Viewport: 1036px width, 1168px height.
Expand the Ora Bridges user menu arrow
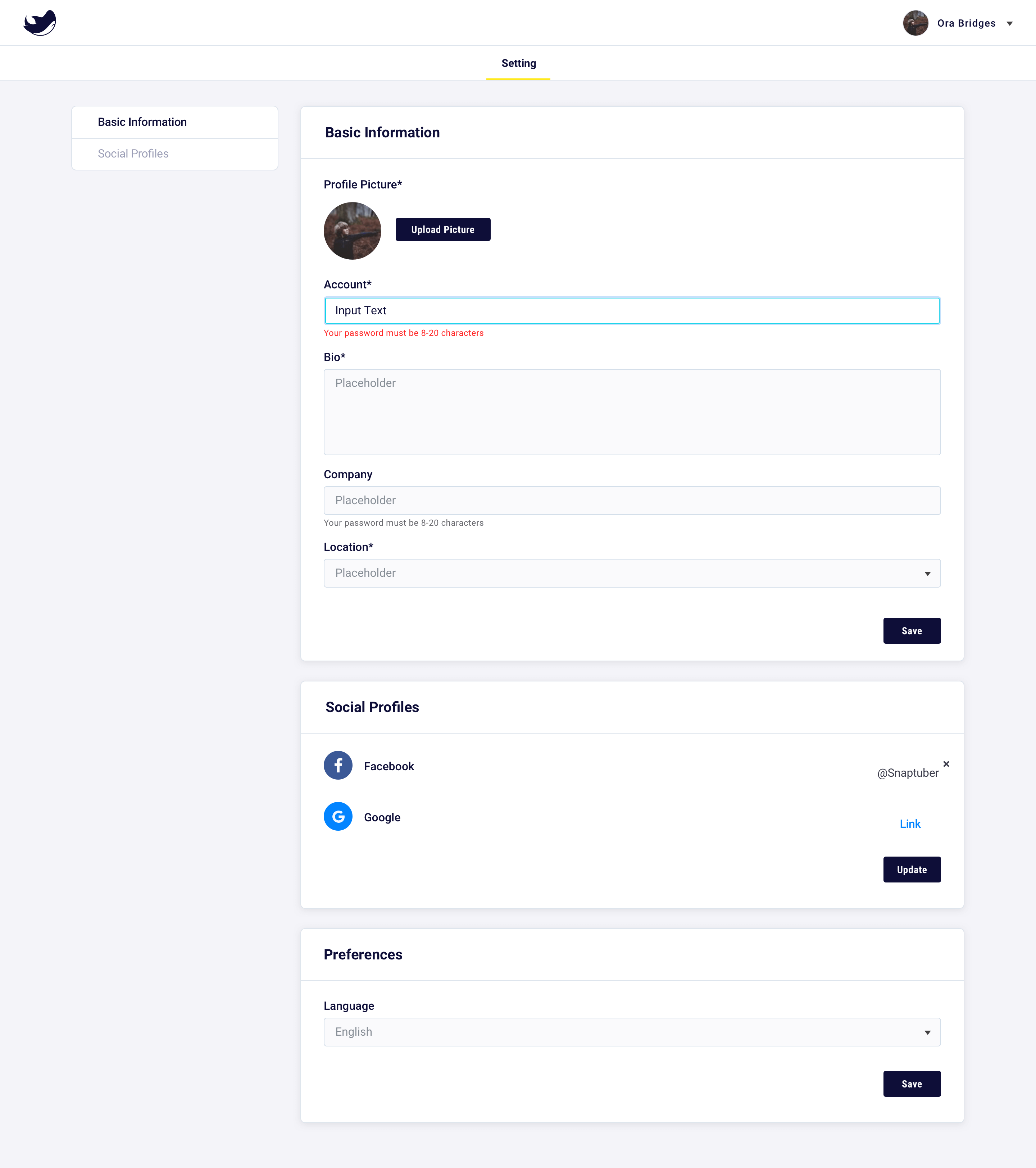(1010, 23)
